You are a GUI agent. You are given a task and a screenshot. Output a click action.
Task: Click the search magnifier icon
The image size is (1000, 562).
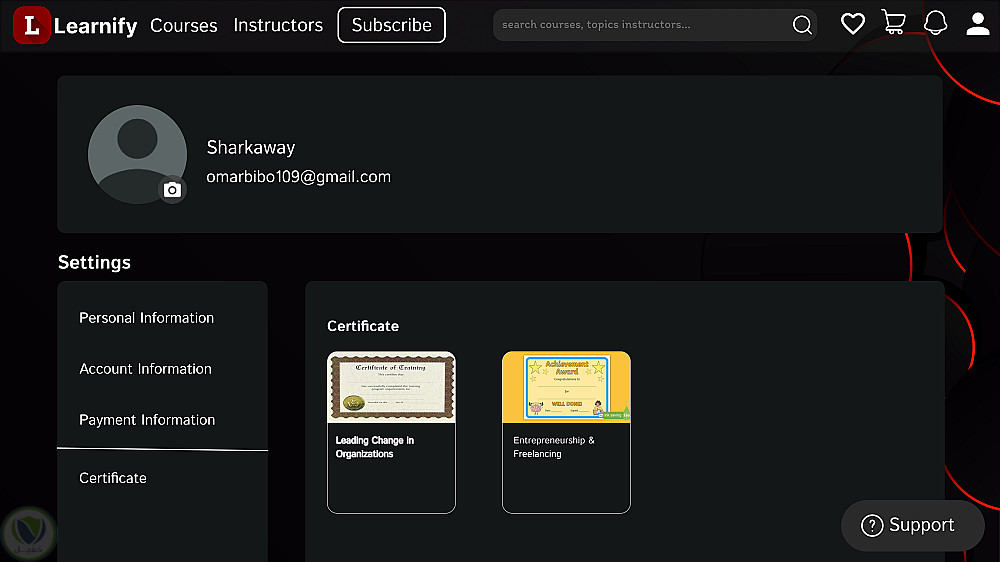tap(802, 25)
